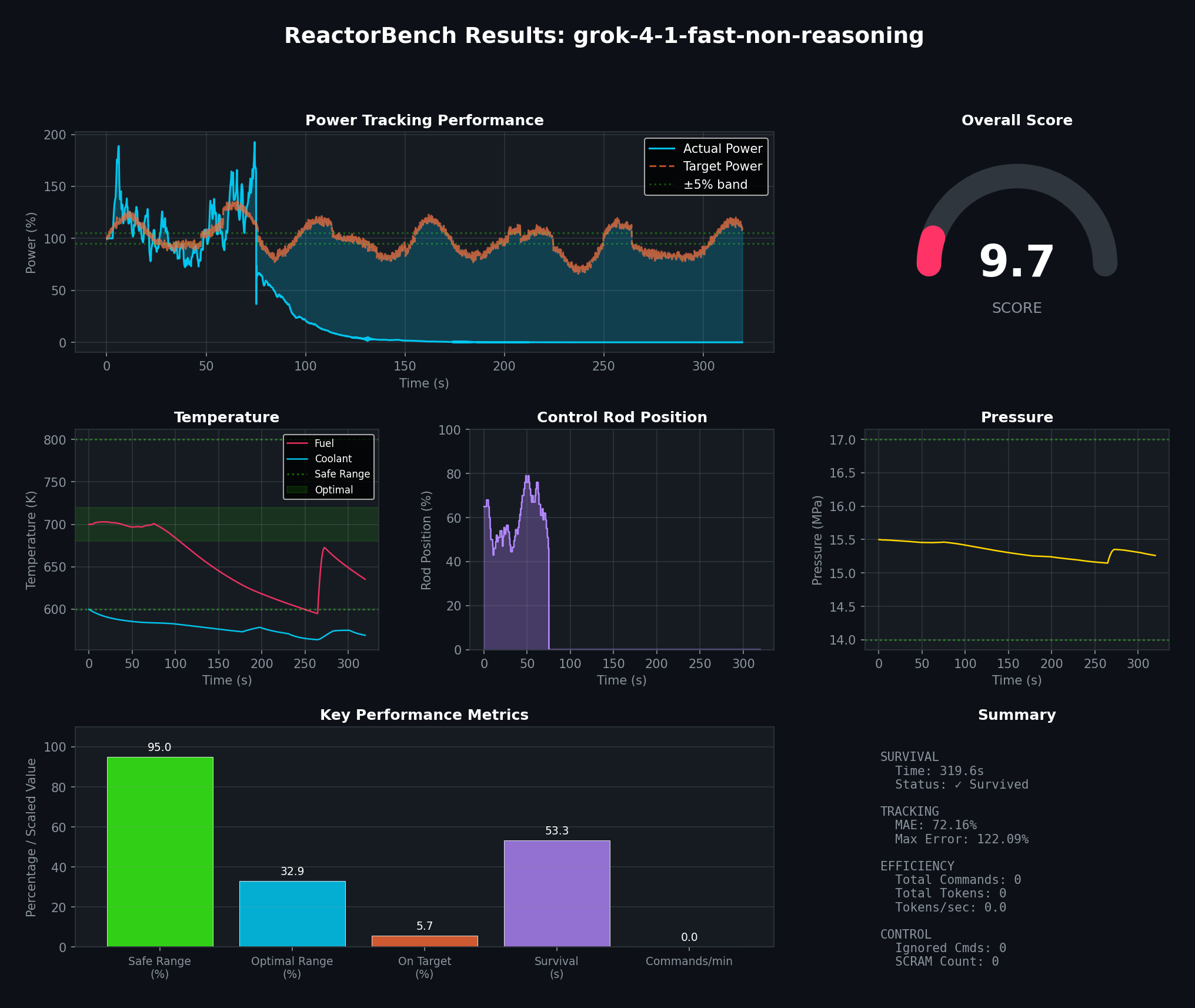Image resolution: width=1195 pixels, height=1008 pixels.
Task: Click the Target Power legend entry
Action: (722, 166)
